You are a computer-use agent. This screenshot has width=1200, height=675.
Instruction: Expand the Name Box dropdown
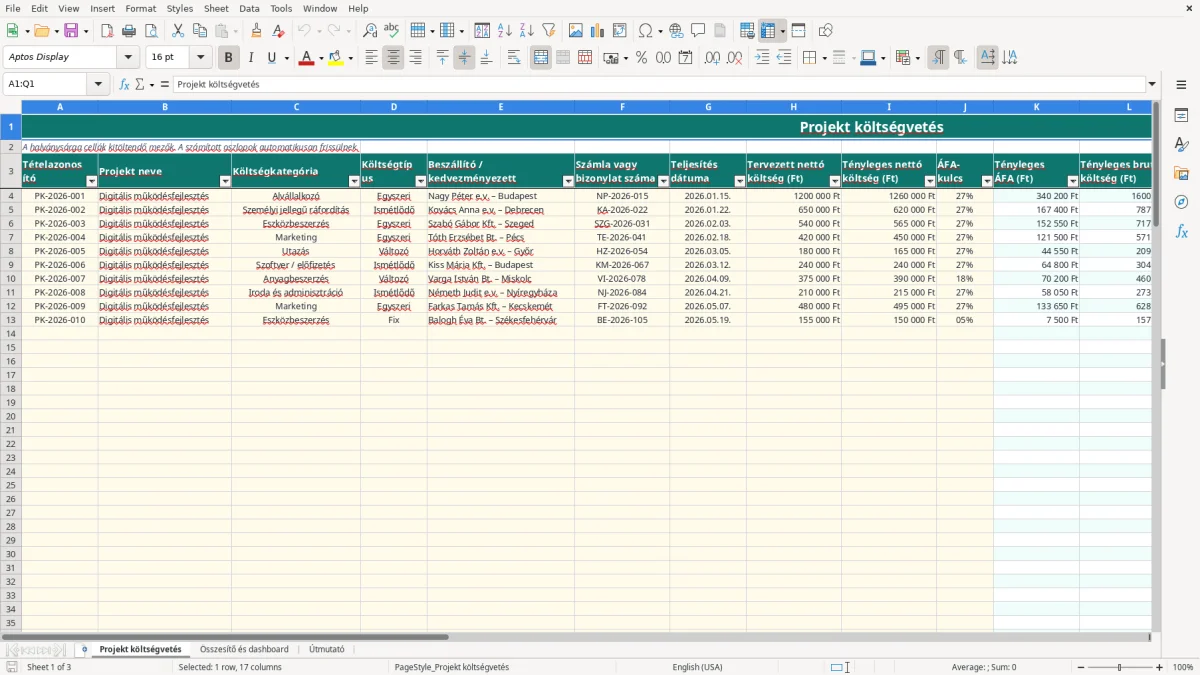[x=99, y=84]
